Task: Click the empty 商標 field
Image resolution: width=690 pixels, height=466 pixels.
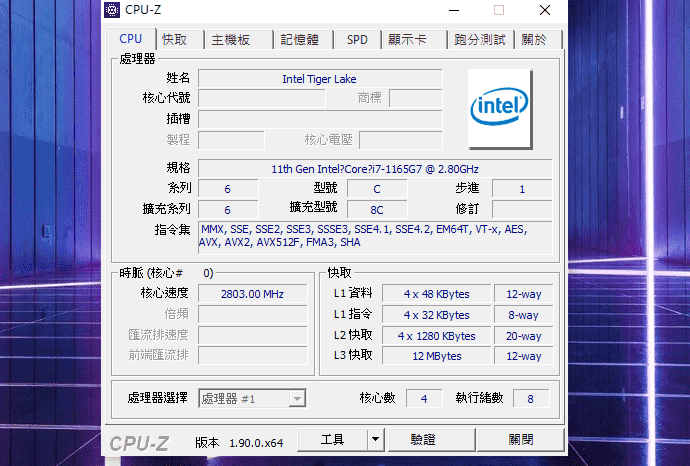Action: 415,98
